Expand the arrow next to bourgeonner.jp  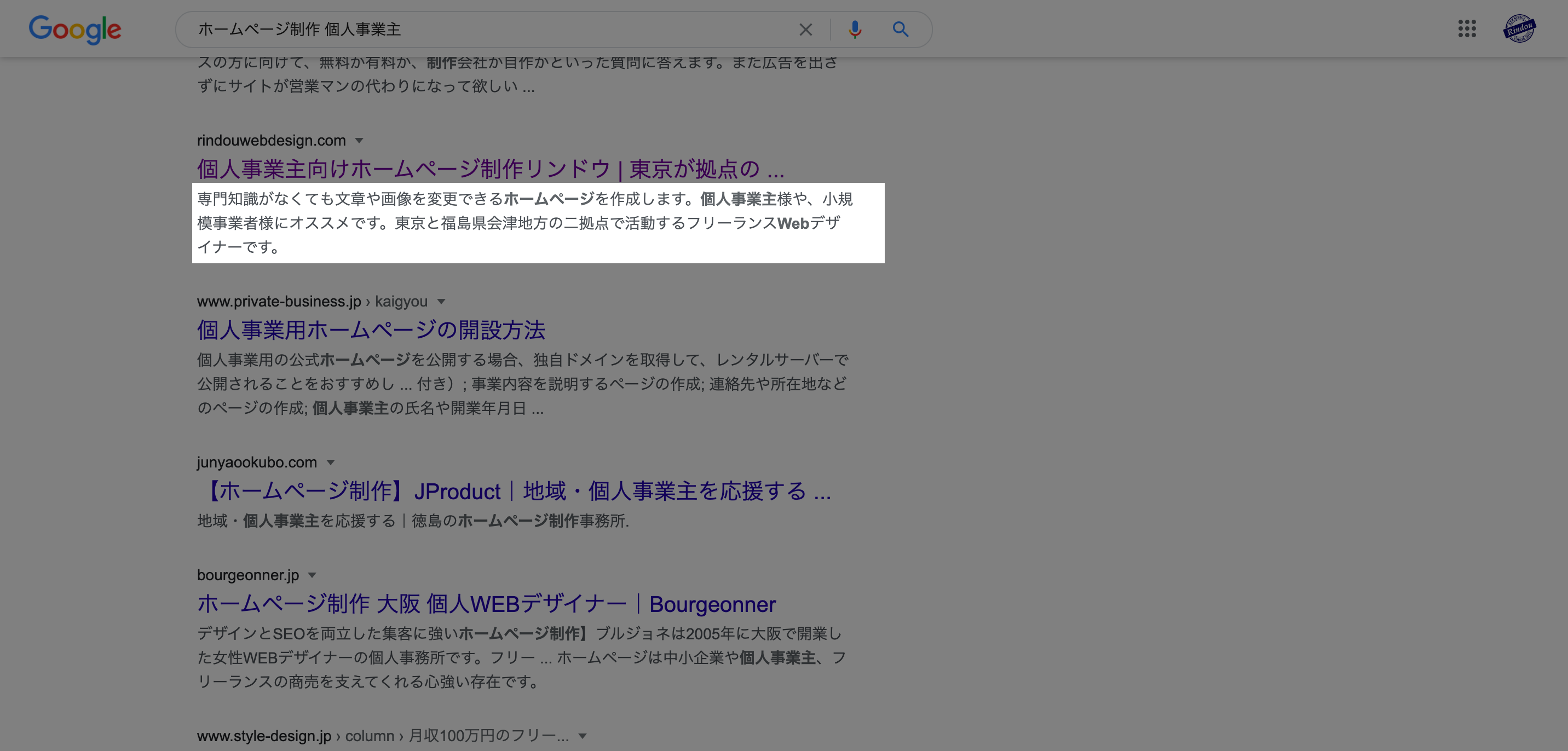pos(312,575)
